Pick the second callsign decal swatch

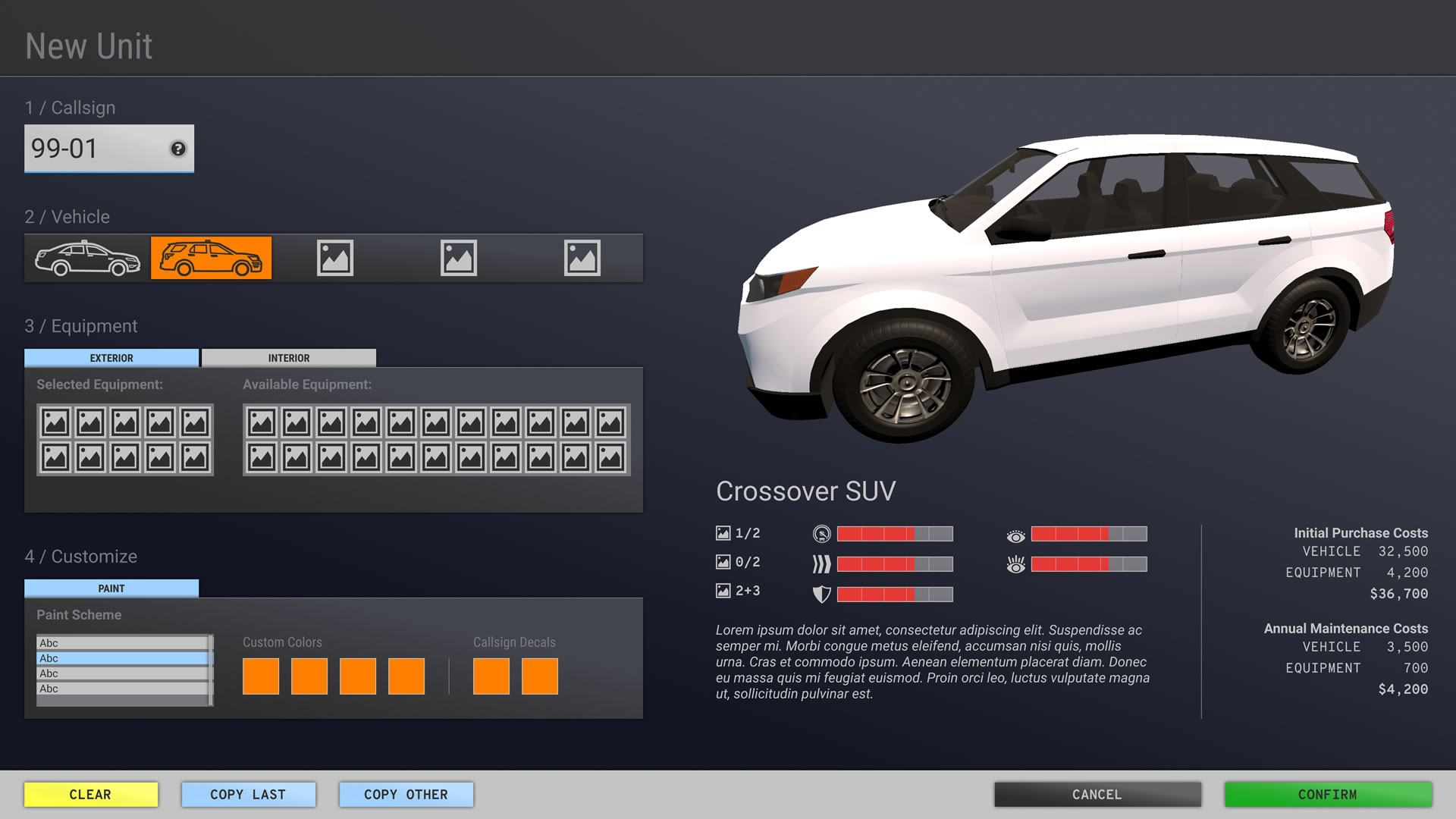539,676
